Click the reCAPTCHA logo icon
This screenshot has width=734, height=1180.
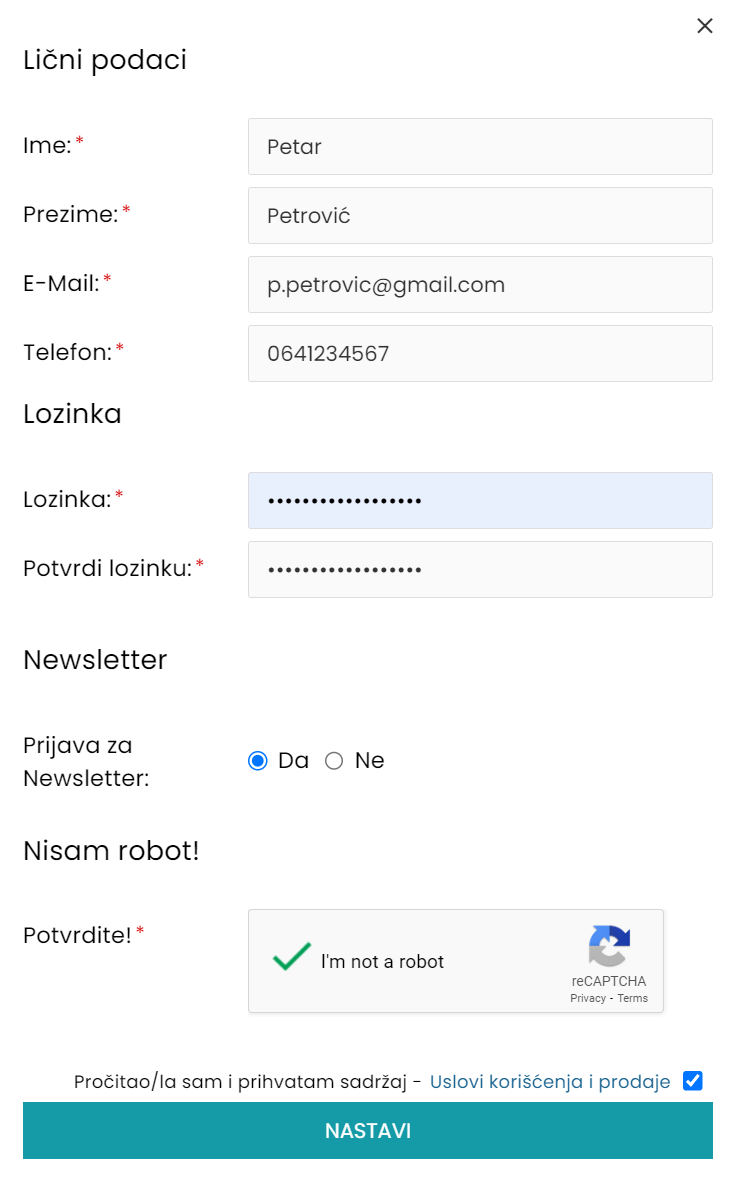point(609,947)
